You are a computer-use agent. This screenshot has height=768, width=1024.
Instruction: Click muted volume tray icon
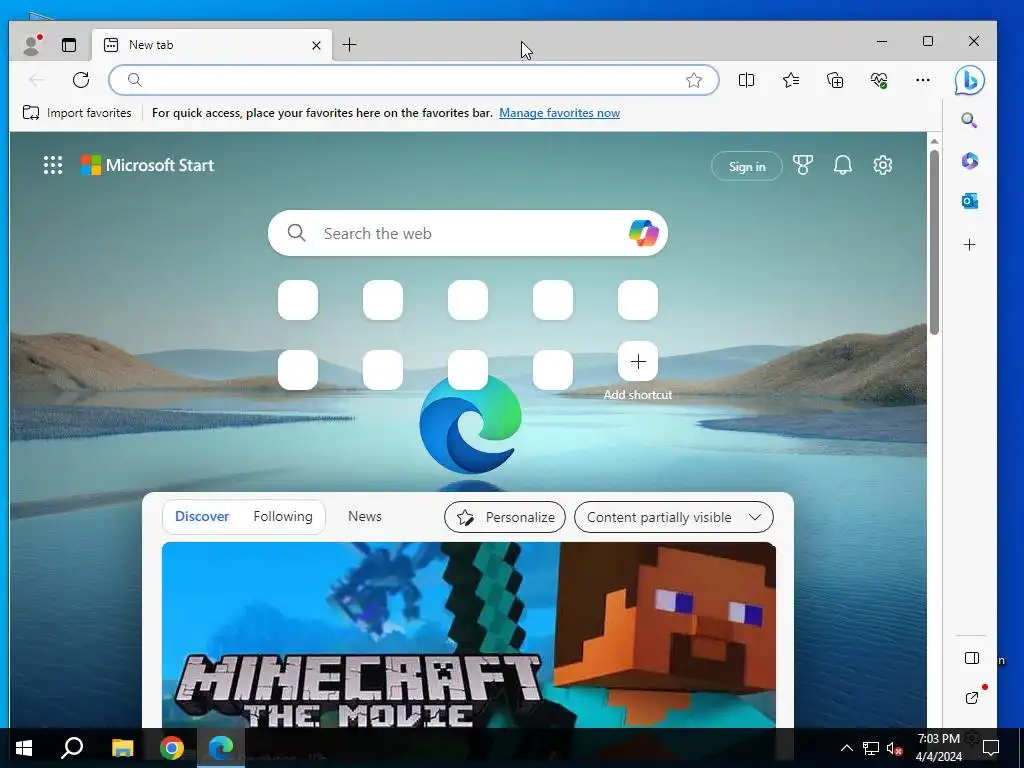(895, 748)
